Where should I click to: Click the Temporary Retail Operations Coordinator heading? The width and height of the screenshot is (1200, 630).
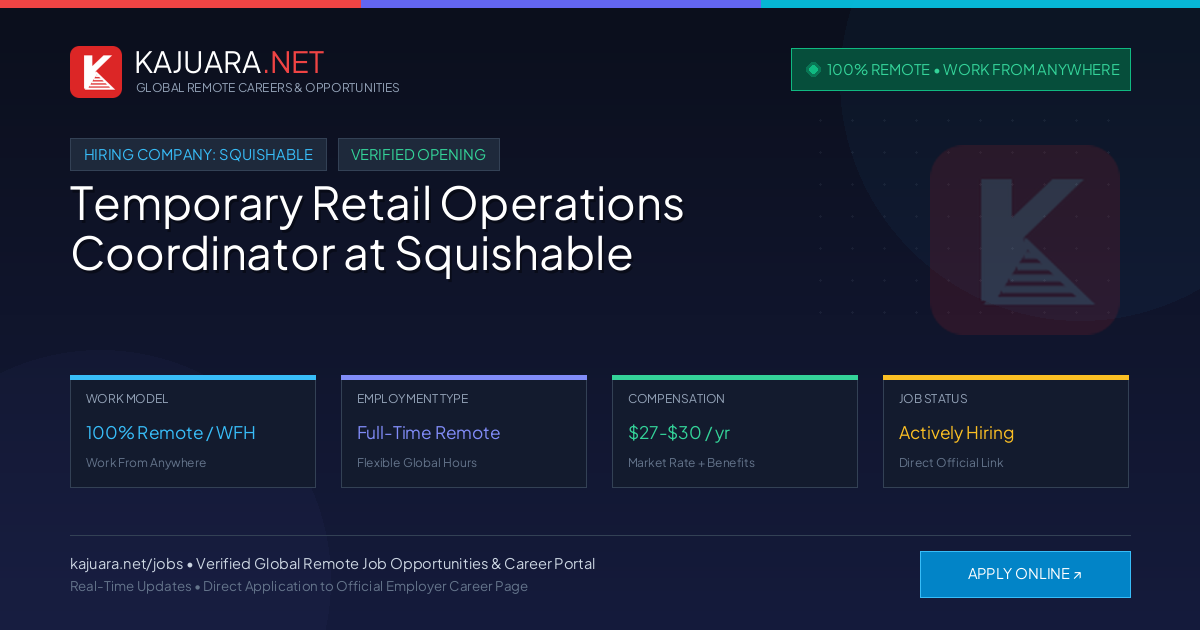377,229
